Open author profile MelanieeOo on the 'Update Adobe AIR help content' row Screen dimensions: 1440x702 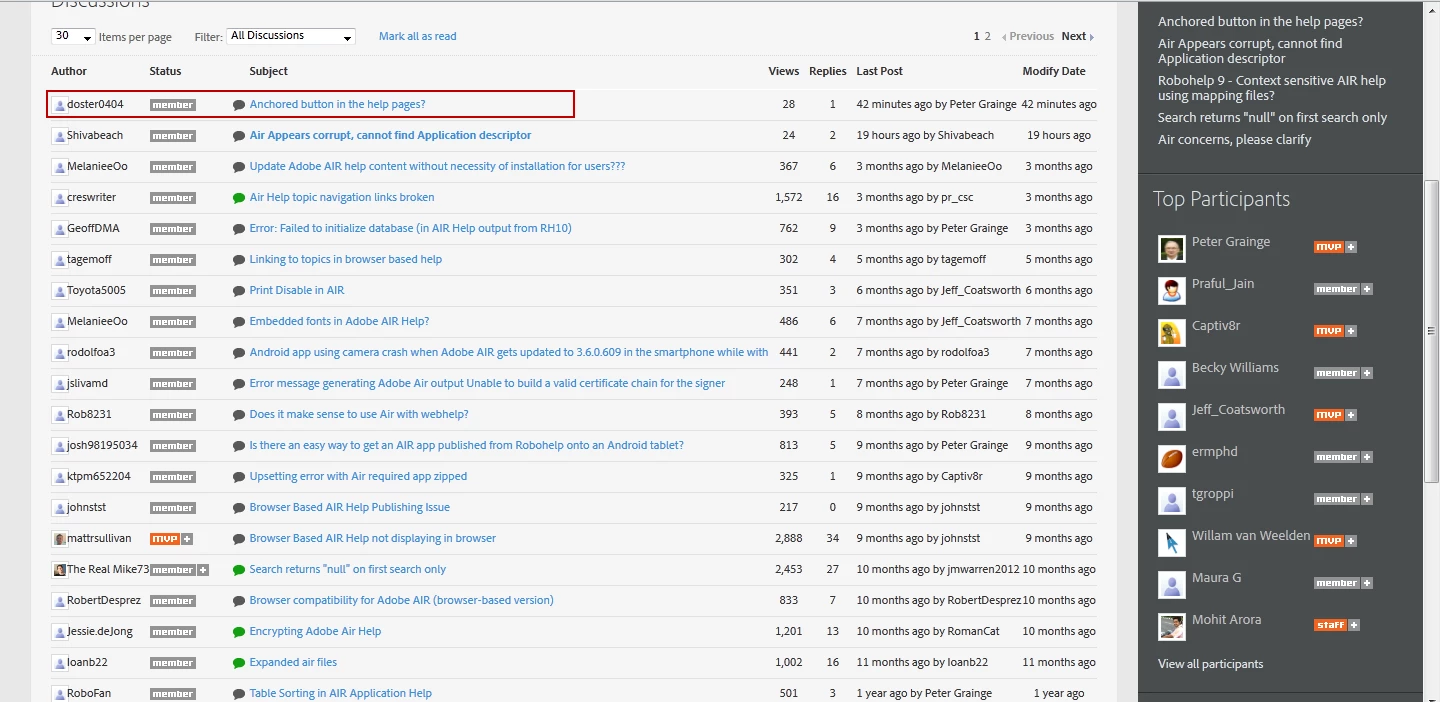tap(97, 166)
